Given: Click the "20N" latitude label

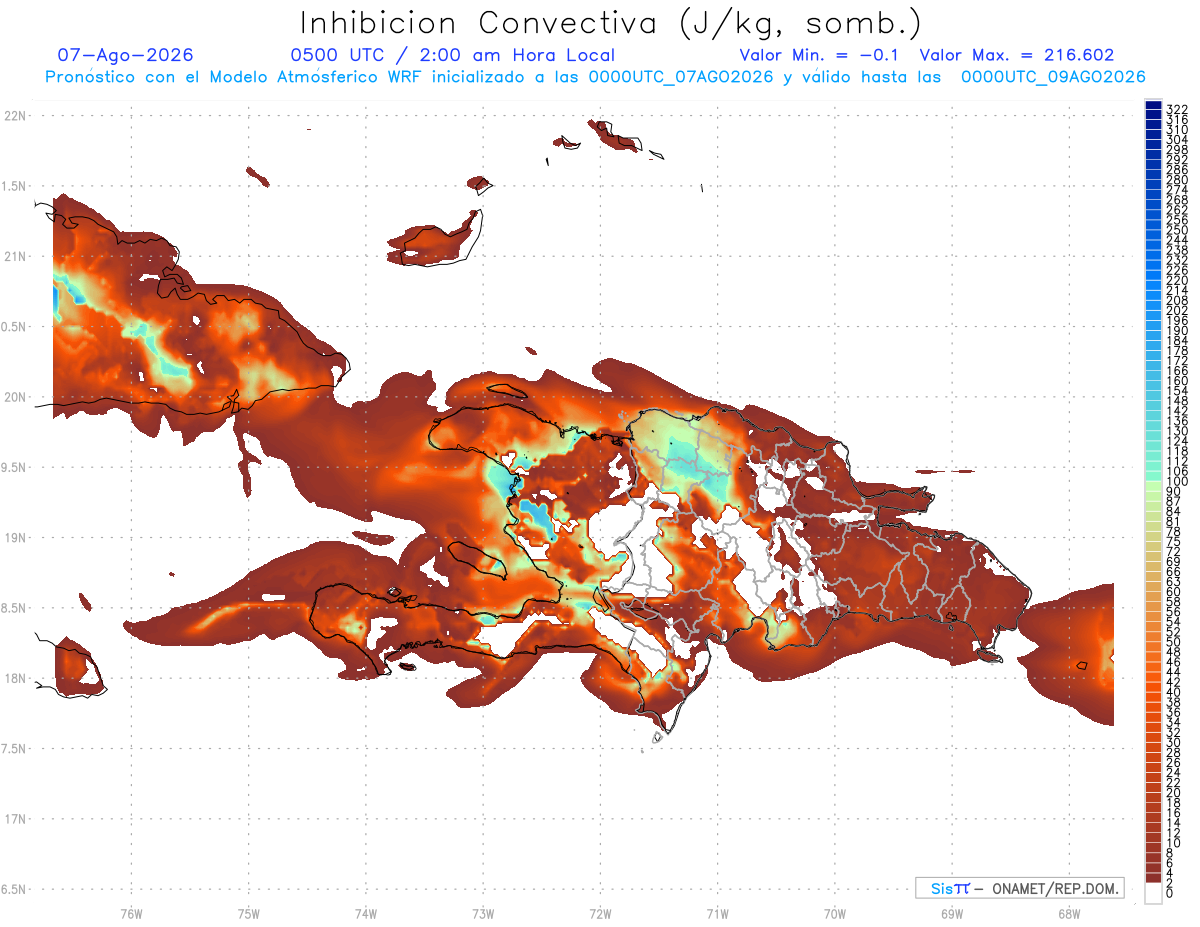Looking at the screenshot, I should point(15,397).
